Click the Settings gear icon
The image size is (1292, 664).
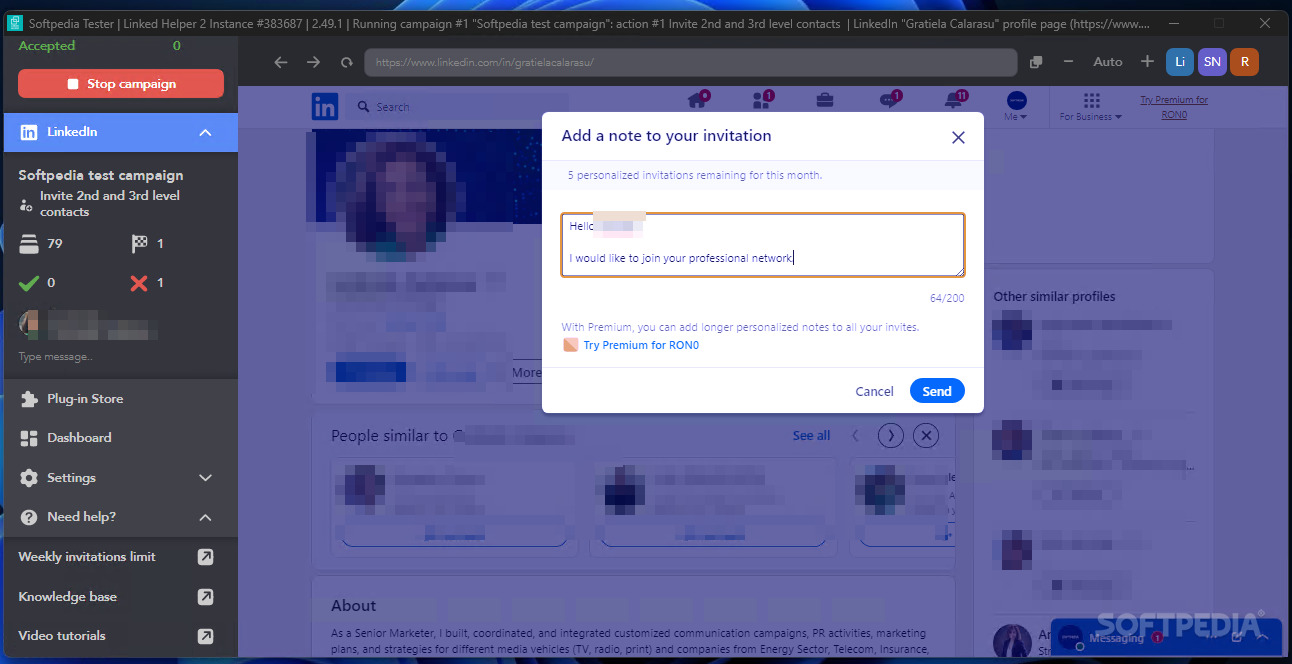29,478
